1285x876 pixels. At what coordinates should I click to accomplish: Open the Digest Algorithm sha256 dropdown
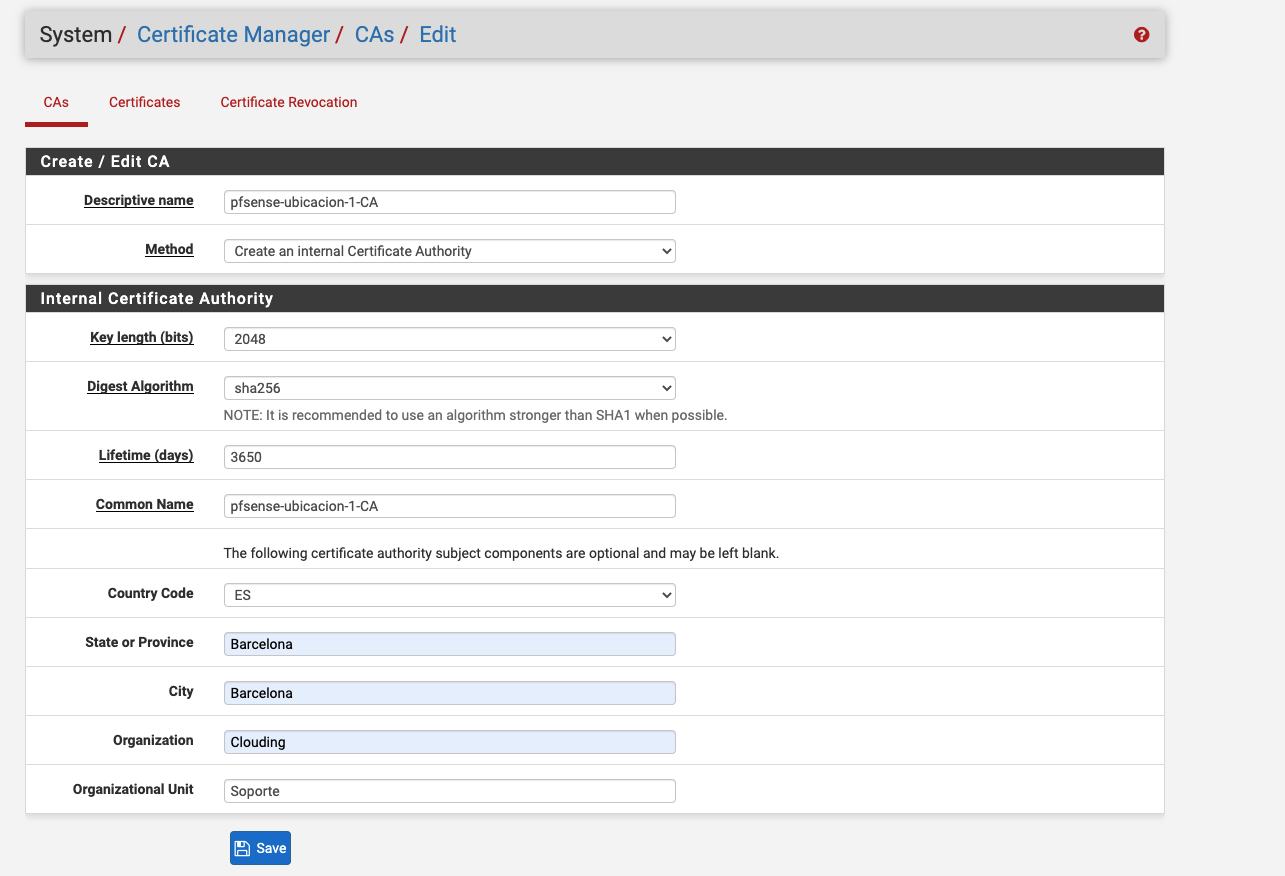click(450, 388)
